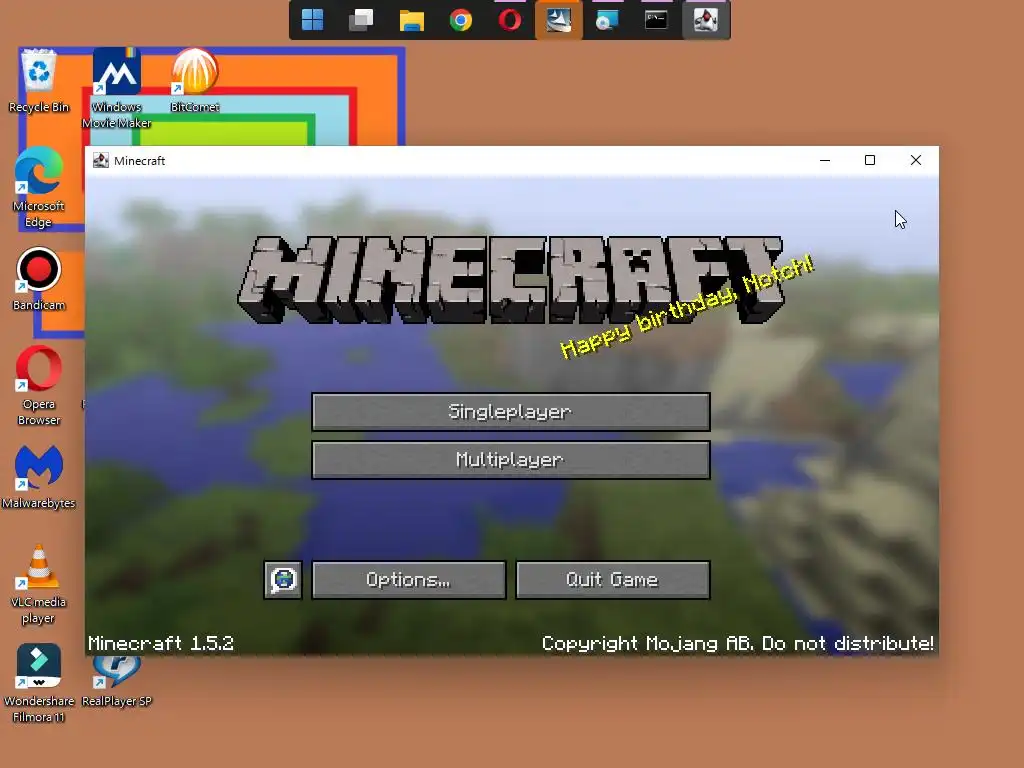Click the Minecraft logo title
Viewport: 1024px width, 768px height.
point(511,280)
